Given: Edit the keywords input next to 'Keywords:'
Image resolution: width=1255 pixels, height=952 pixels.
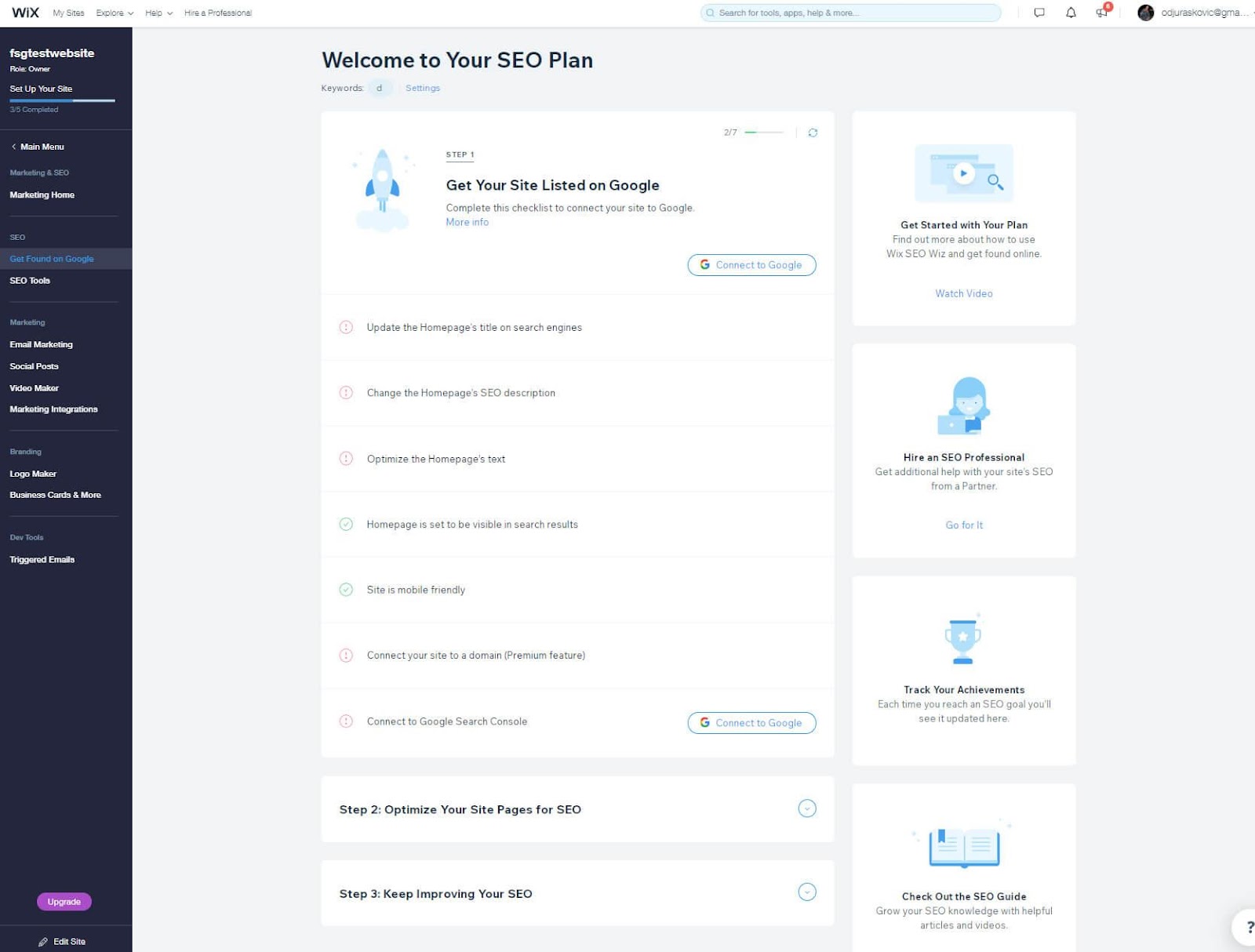Looking at the screenshot, I should click(381, 88).
